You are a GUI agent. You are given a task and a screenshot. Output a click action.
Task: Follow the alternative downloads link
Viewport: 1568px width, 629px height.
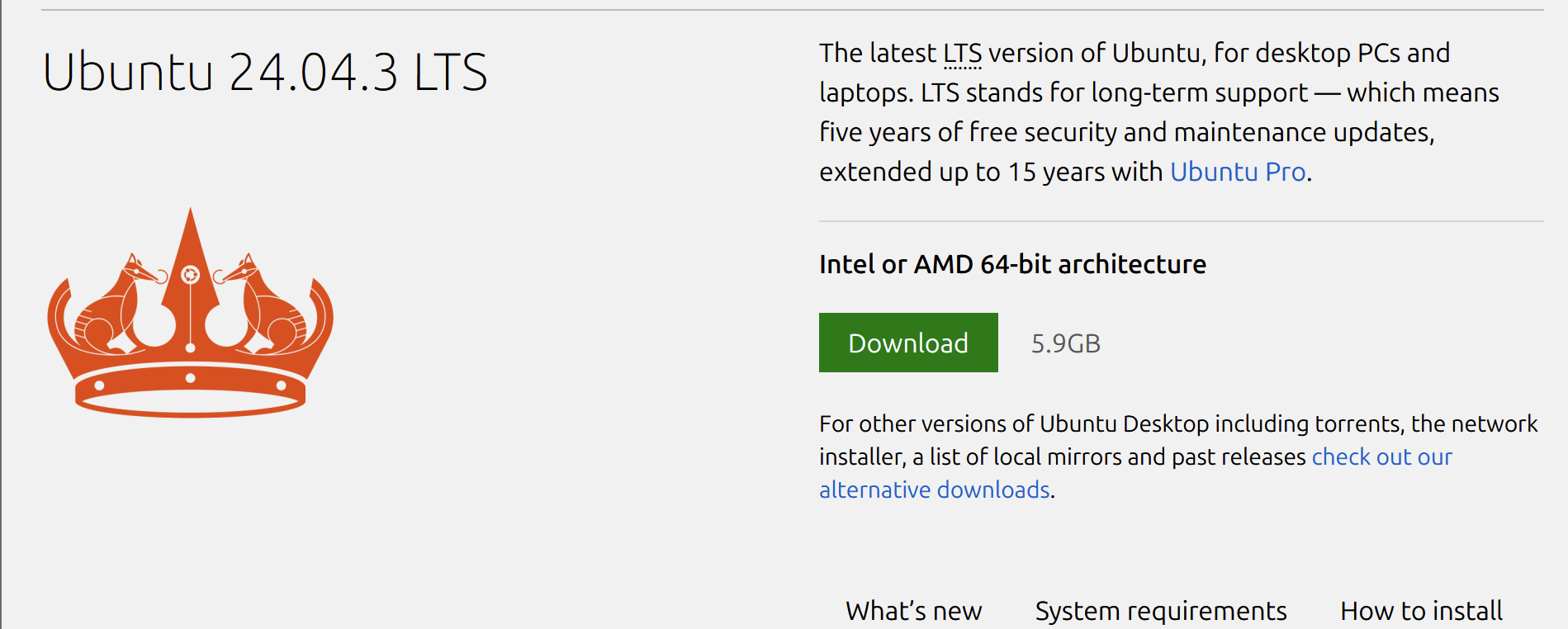pos(934,489)
